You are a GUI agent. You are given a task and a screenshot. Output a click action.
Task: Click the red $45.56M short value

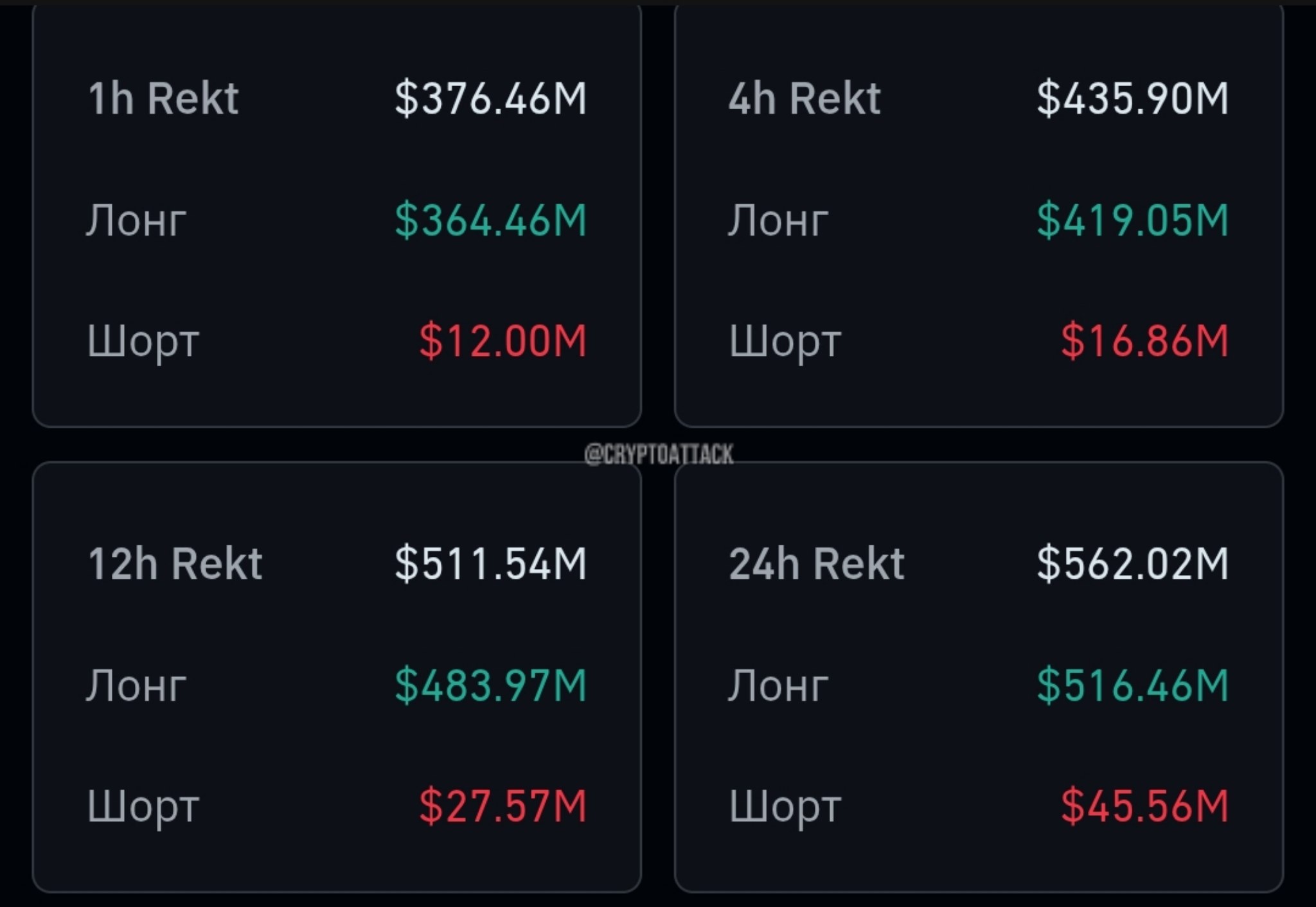point(1144,806)
